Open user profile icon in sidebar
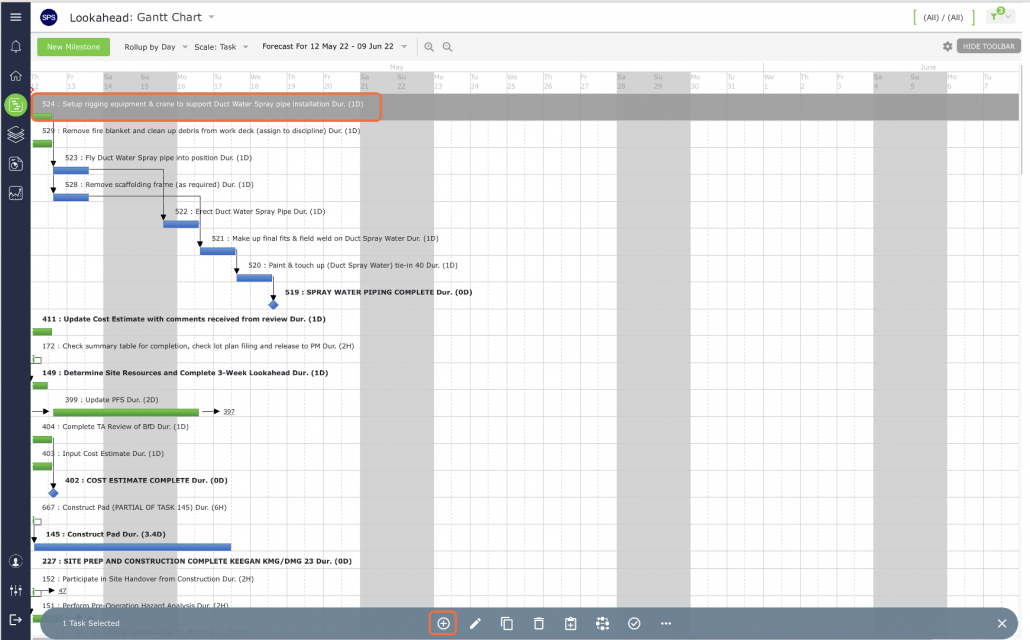The height and width of the screenshot is (640, 1030). [16, 562]
